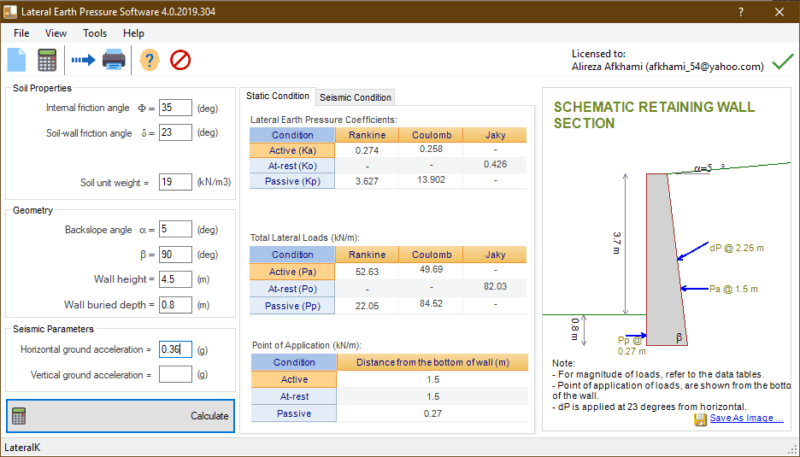
Task: Click Distance from the bottom of wall header
Action: pos(433,363)
